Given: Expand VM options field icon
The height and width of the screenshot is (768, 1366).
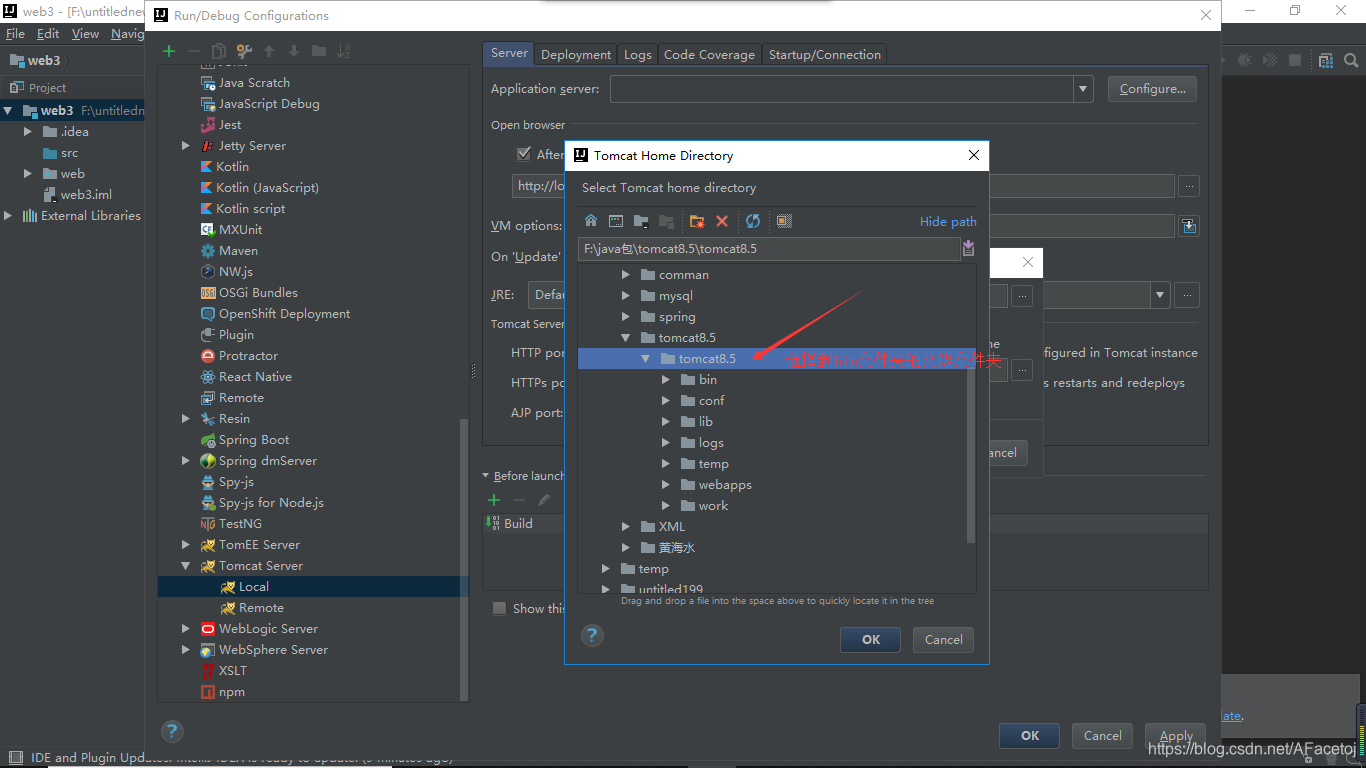Looking at the screenshot, I should [1189, 226].
